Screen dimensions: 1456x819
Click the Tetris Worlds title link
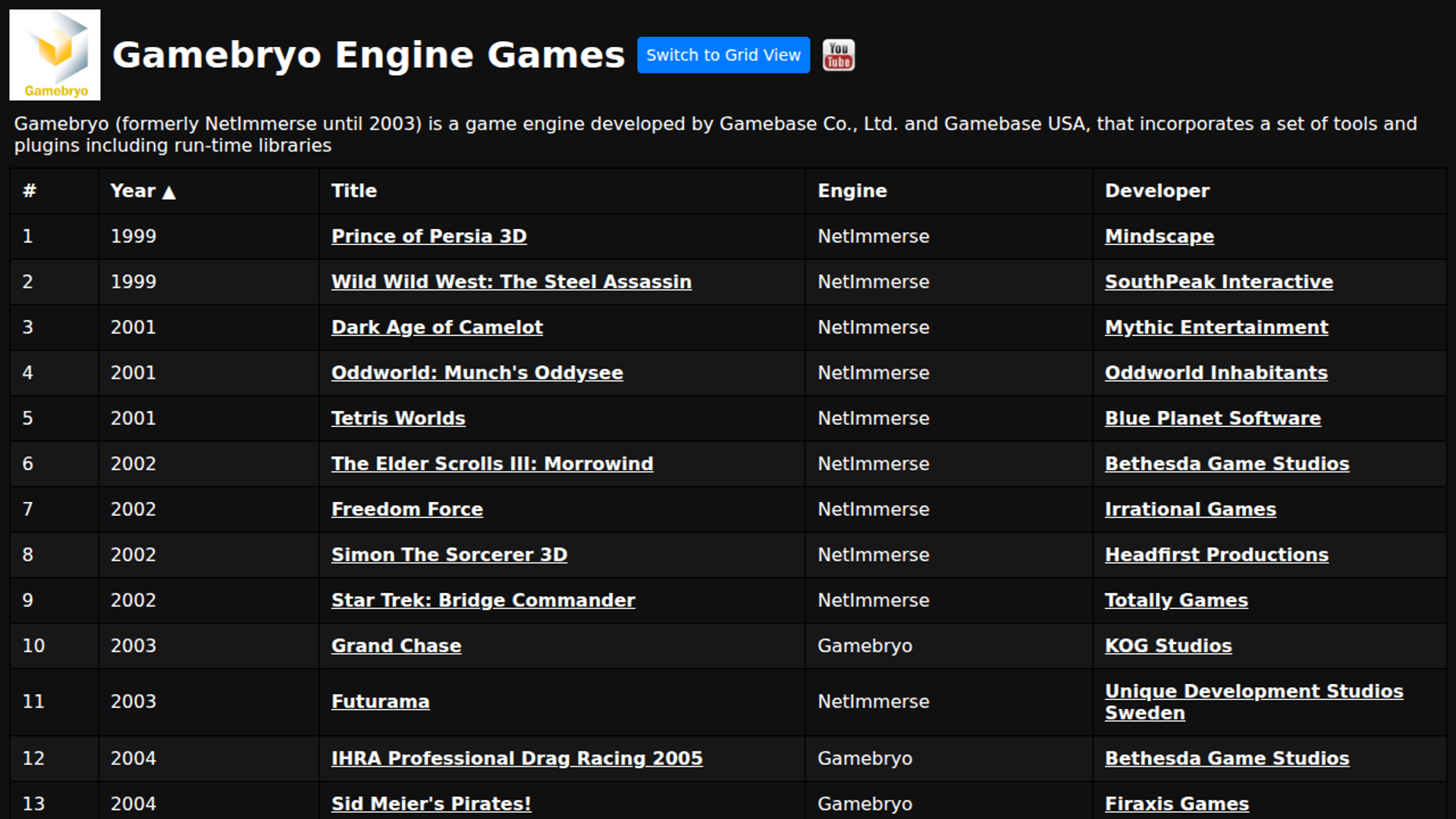(398, 419)
